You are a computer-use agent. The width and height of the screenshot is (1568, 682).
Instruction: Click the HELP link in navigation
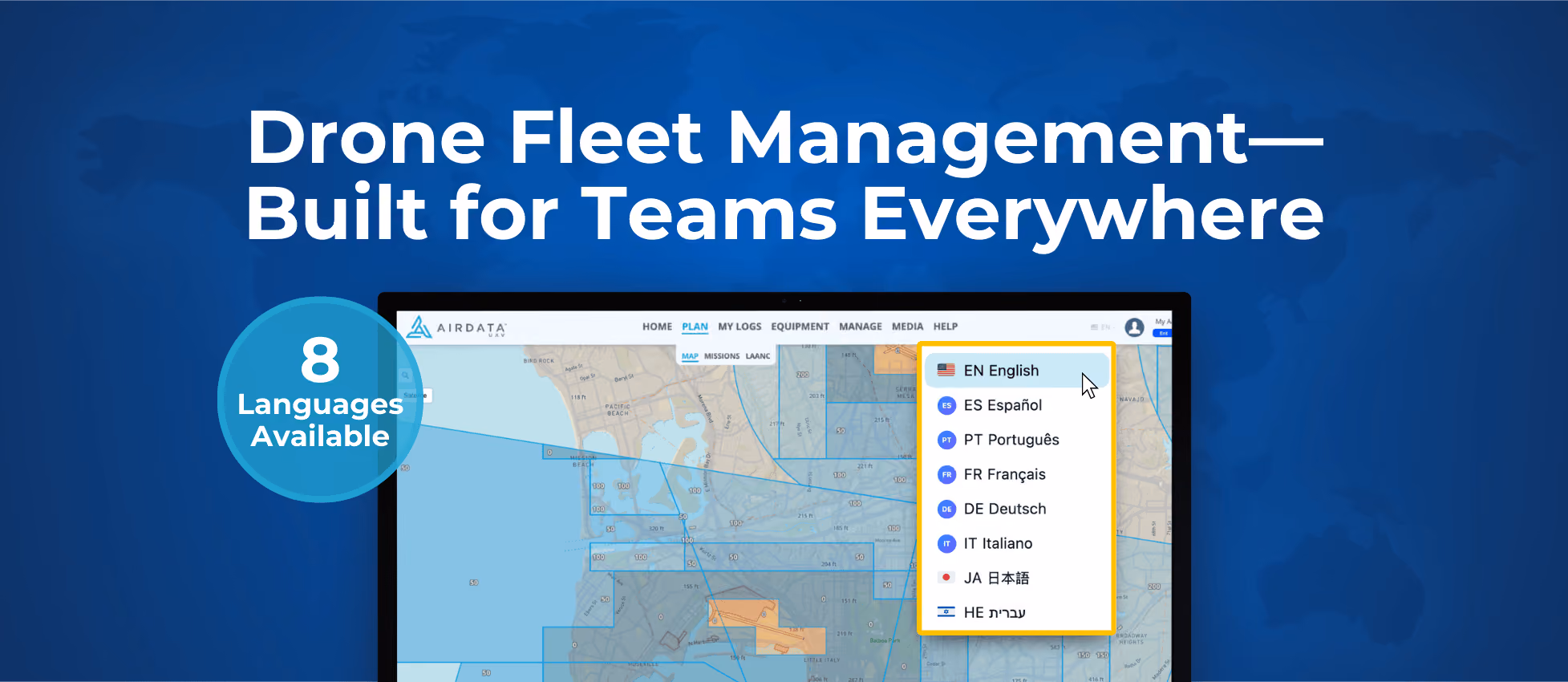pos(946,327)
